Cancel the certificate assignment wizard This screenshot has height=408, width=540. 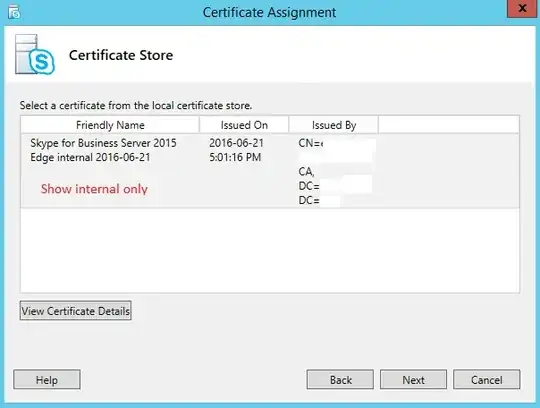pos(487,379)
